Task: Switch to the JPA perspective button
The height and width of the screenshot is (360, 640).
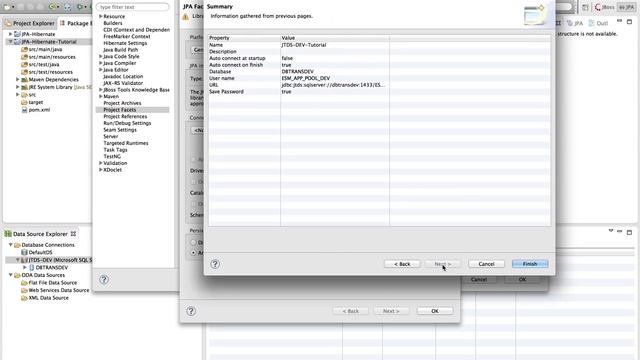Action: [x=626, y=7]
